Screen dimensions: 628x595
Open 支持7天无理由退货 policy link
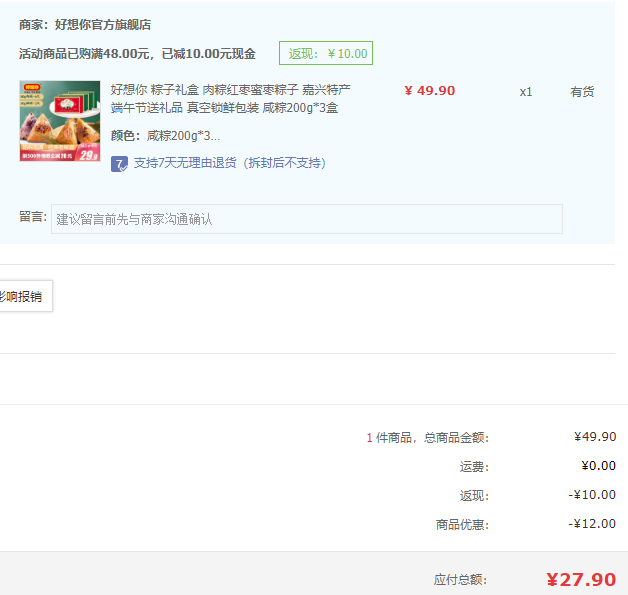[229, 163]
